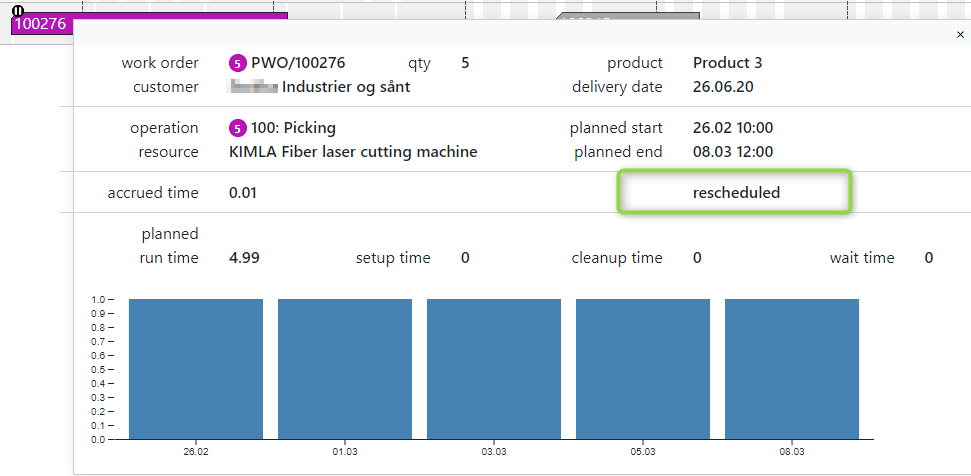Open the 100: Picking operation
This screenshot has height=476, width=971.
click(x=293, y=128)
